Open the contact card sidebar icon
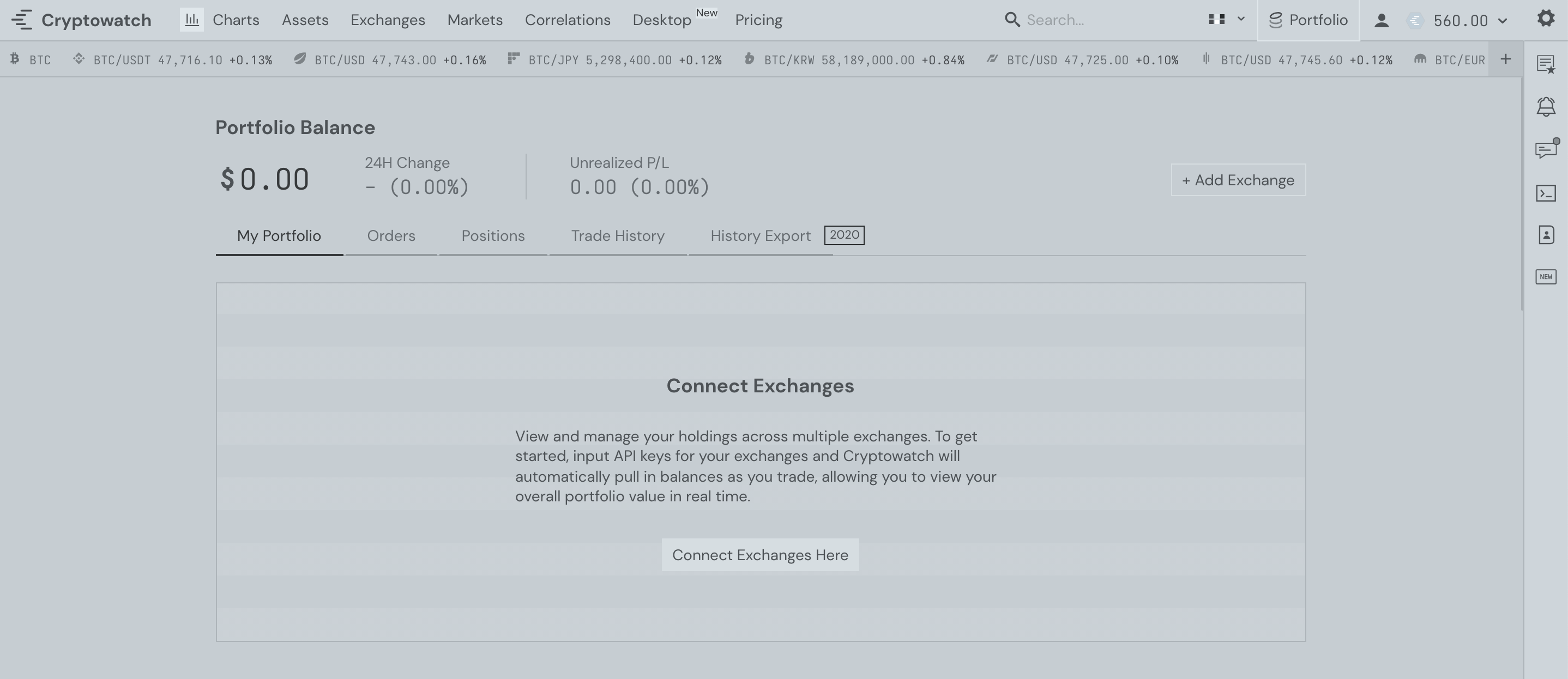This screenshot has height=679, width=1568. point(1546,235)
